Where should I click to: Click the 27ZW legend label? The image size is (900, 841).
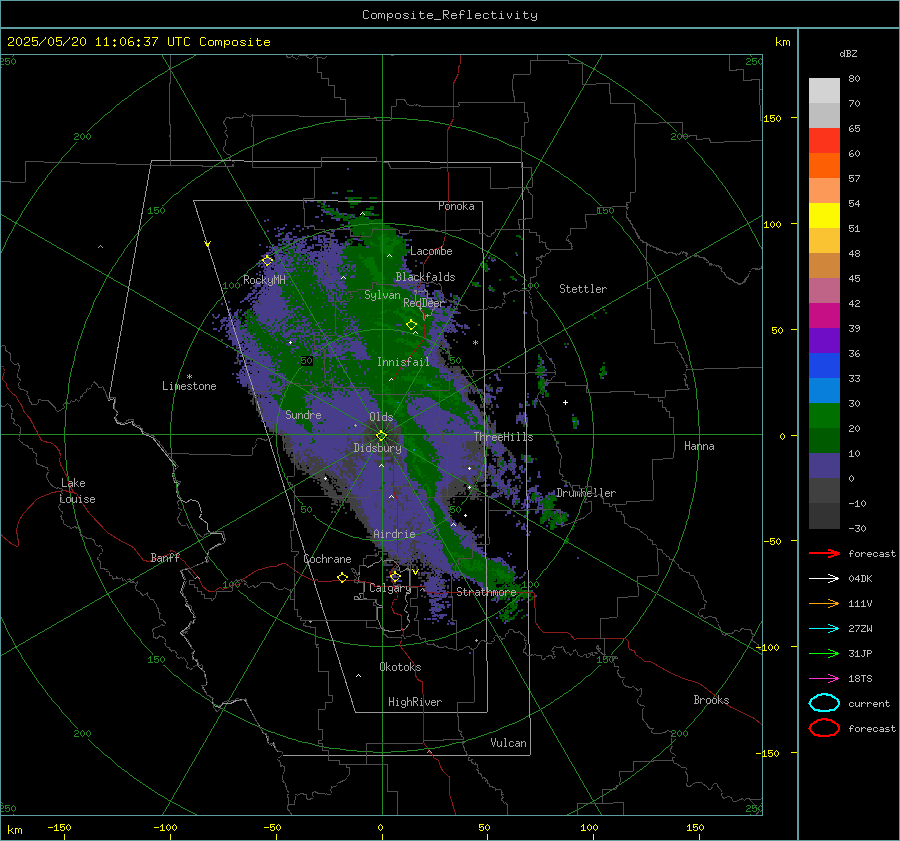[x=860, y=629]
